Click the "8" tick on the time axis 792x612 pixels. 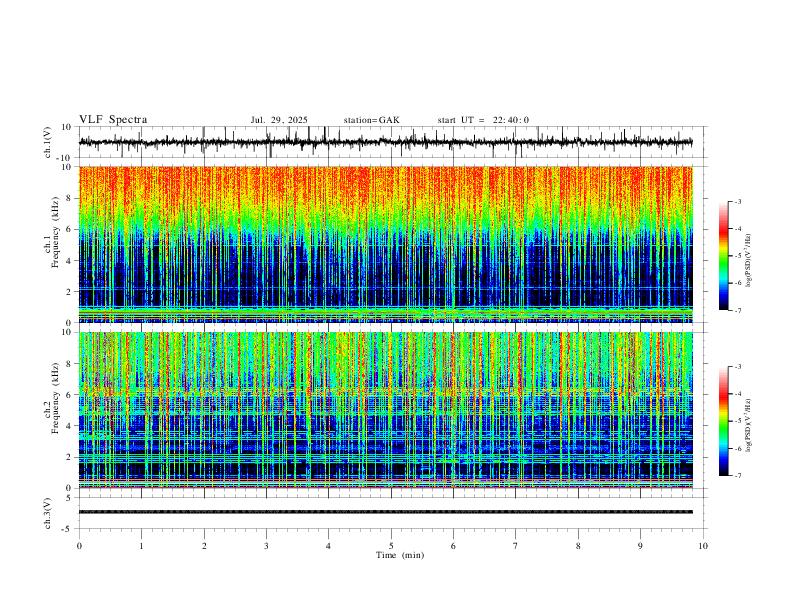(x=578, y=546)
